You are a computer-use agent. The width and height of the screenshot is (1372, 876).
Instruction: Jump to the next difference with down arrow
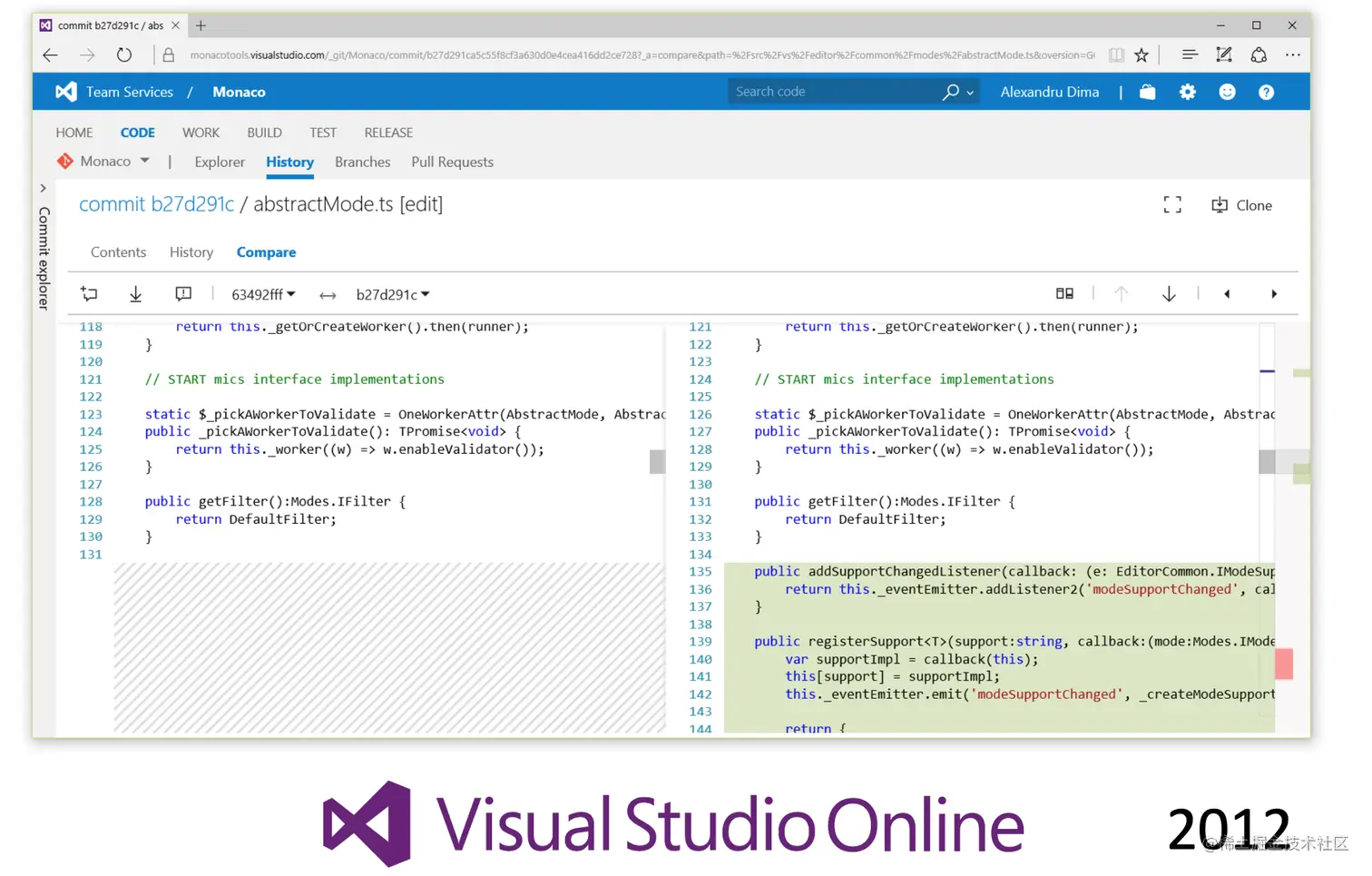point(1169,294)
